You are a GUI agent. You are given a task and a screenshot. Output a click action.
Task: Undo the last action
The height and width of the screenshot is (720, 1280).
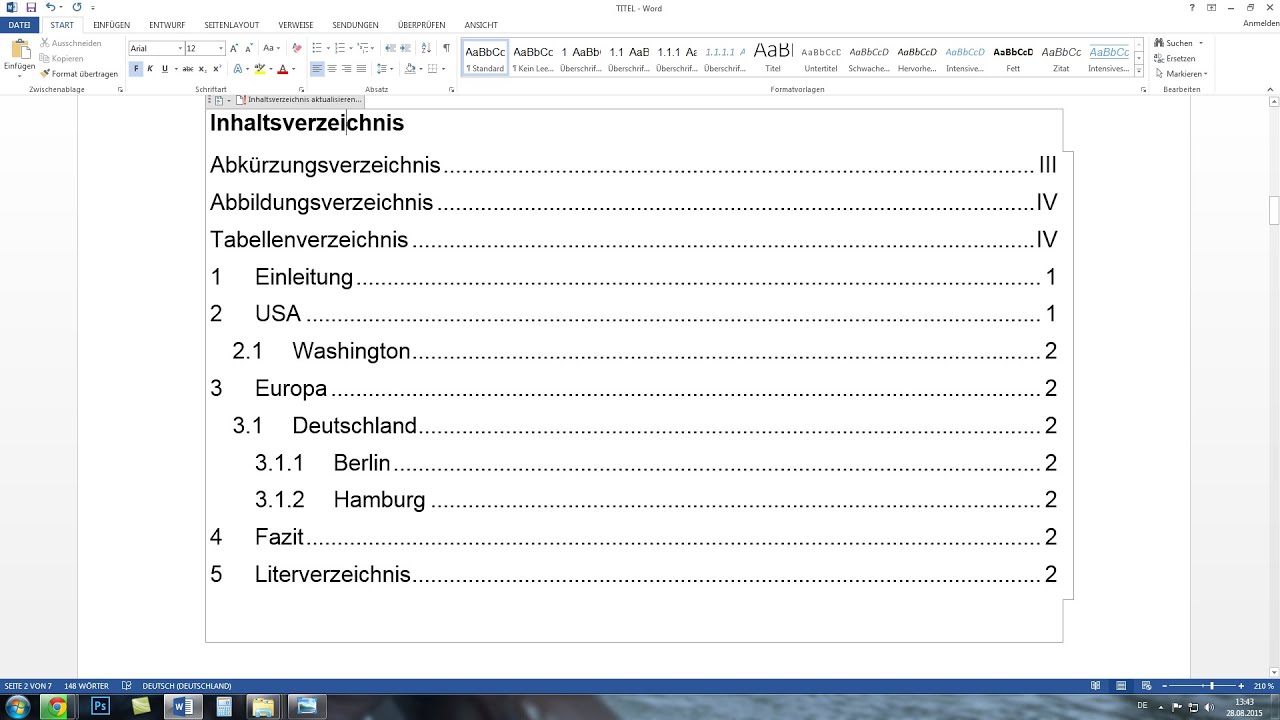(x=50, y=7)
